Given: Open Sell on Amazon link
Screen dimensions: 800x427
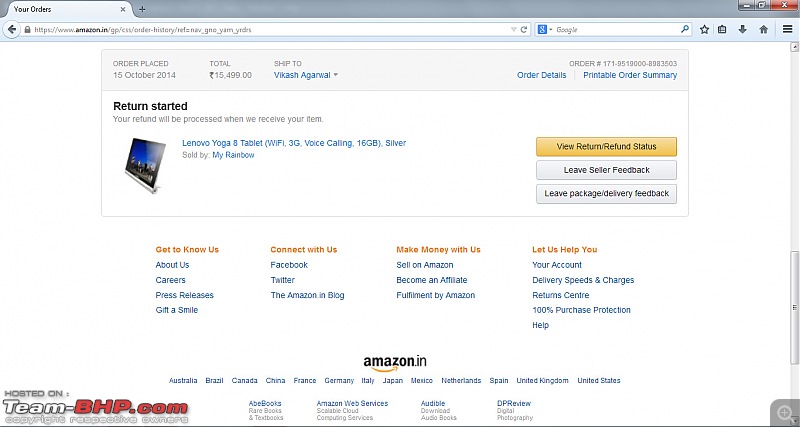Looking at the screenshot, I should click(424, 265).
